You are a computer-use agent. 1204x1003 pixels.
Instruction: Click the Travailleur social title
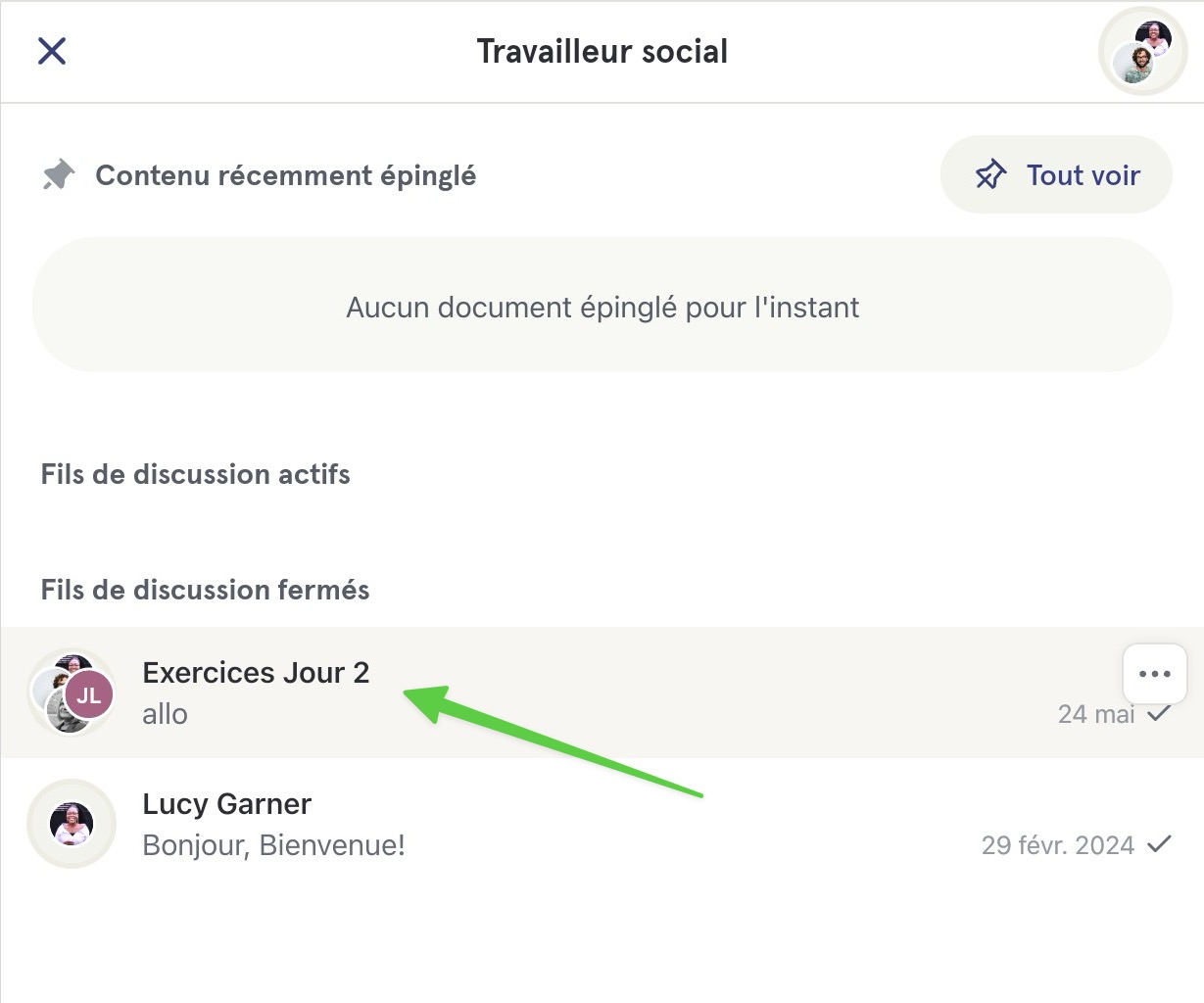click(602, 51)
